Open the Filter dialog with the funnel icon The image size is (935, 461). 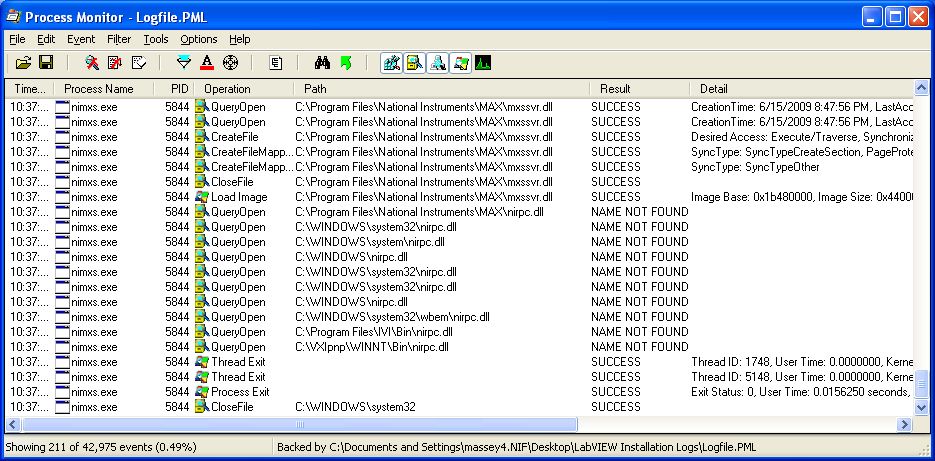tap(184, 63)
